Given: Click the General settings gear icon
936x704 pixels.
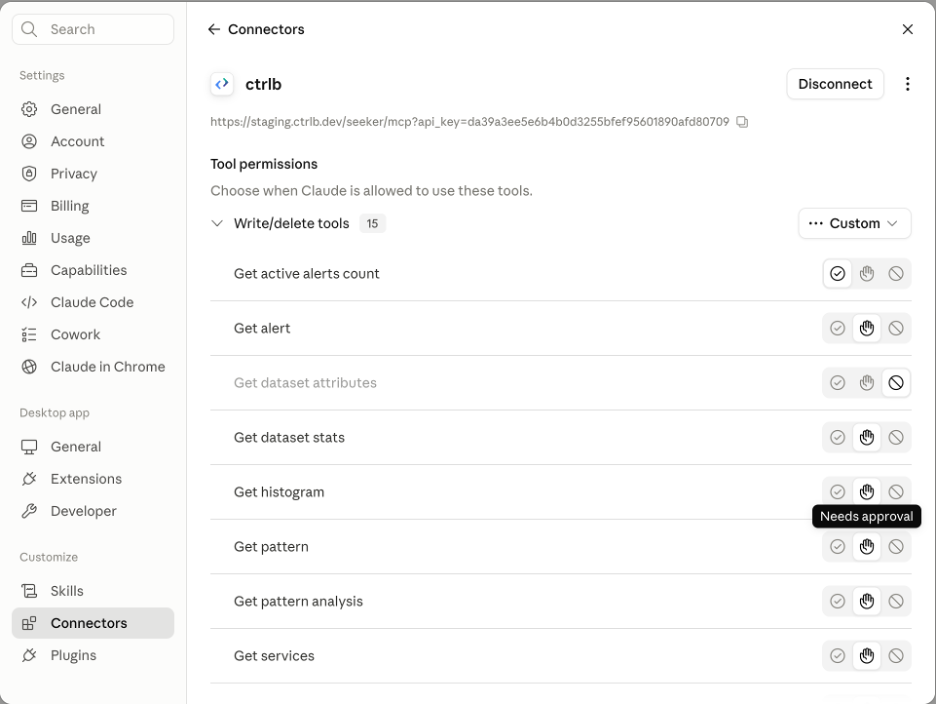Looking at the screenshot, I should click(x=29, y=109).
